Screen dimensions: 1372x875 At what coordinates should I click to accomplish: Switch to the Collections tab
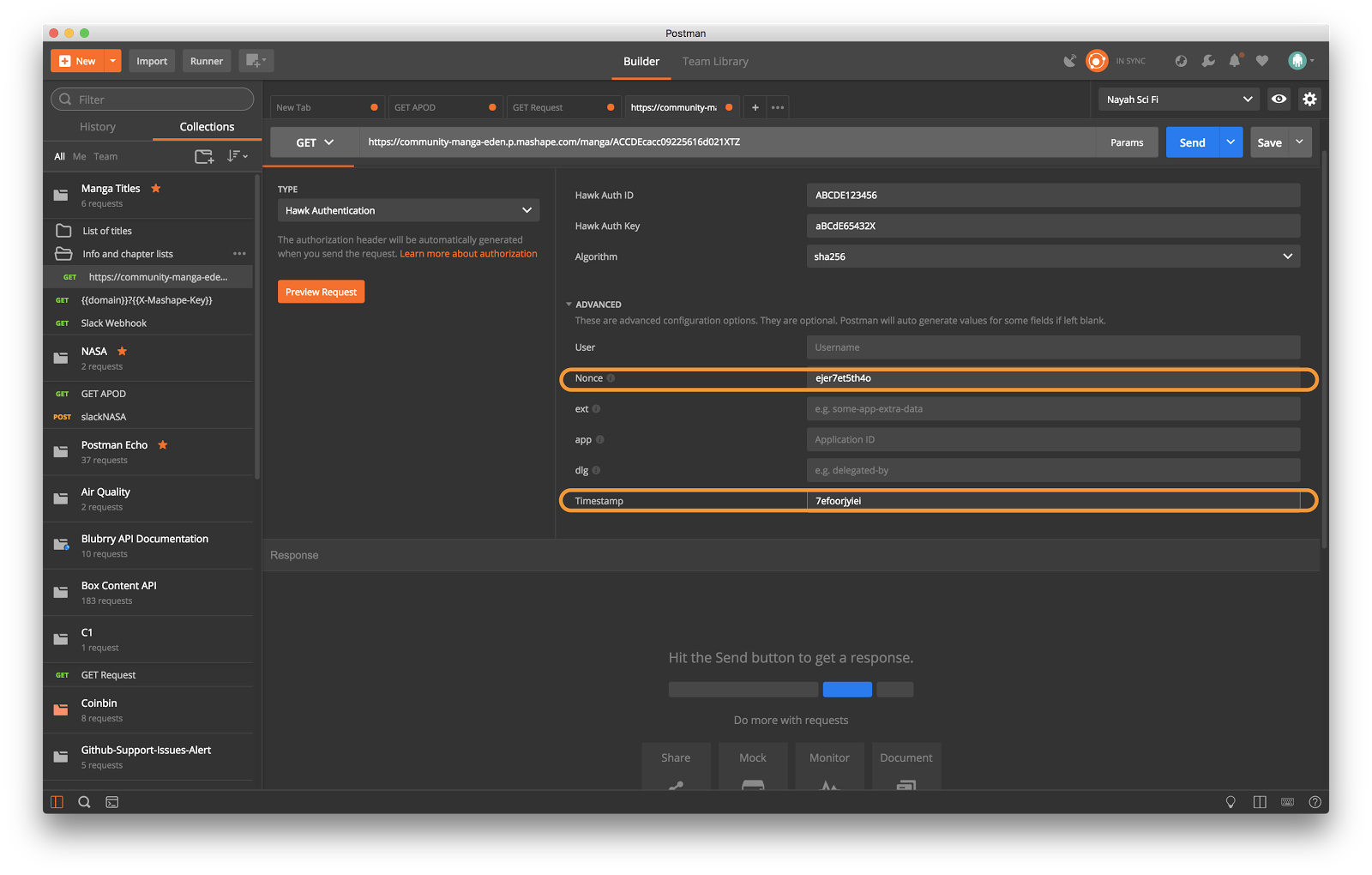coord(207,127)
